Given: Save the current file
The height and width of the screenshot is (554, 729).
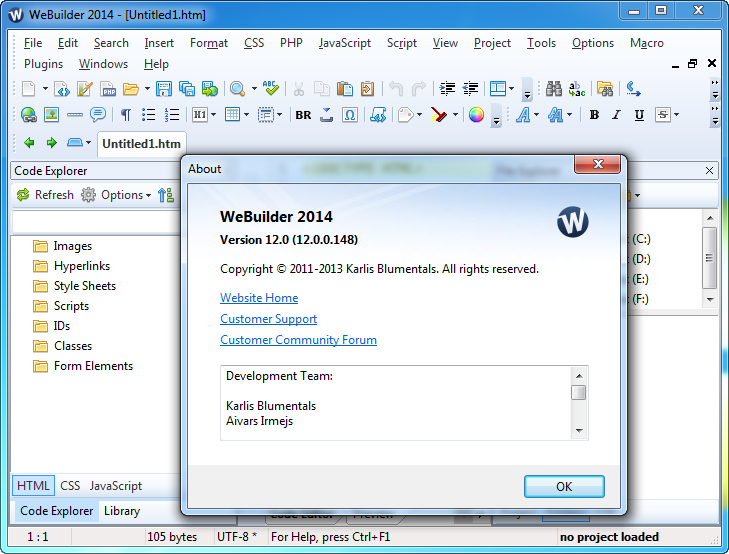Looking at the screenshot, I should [164, 88].
